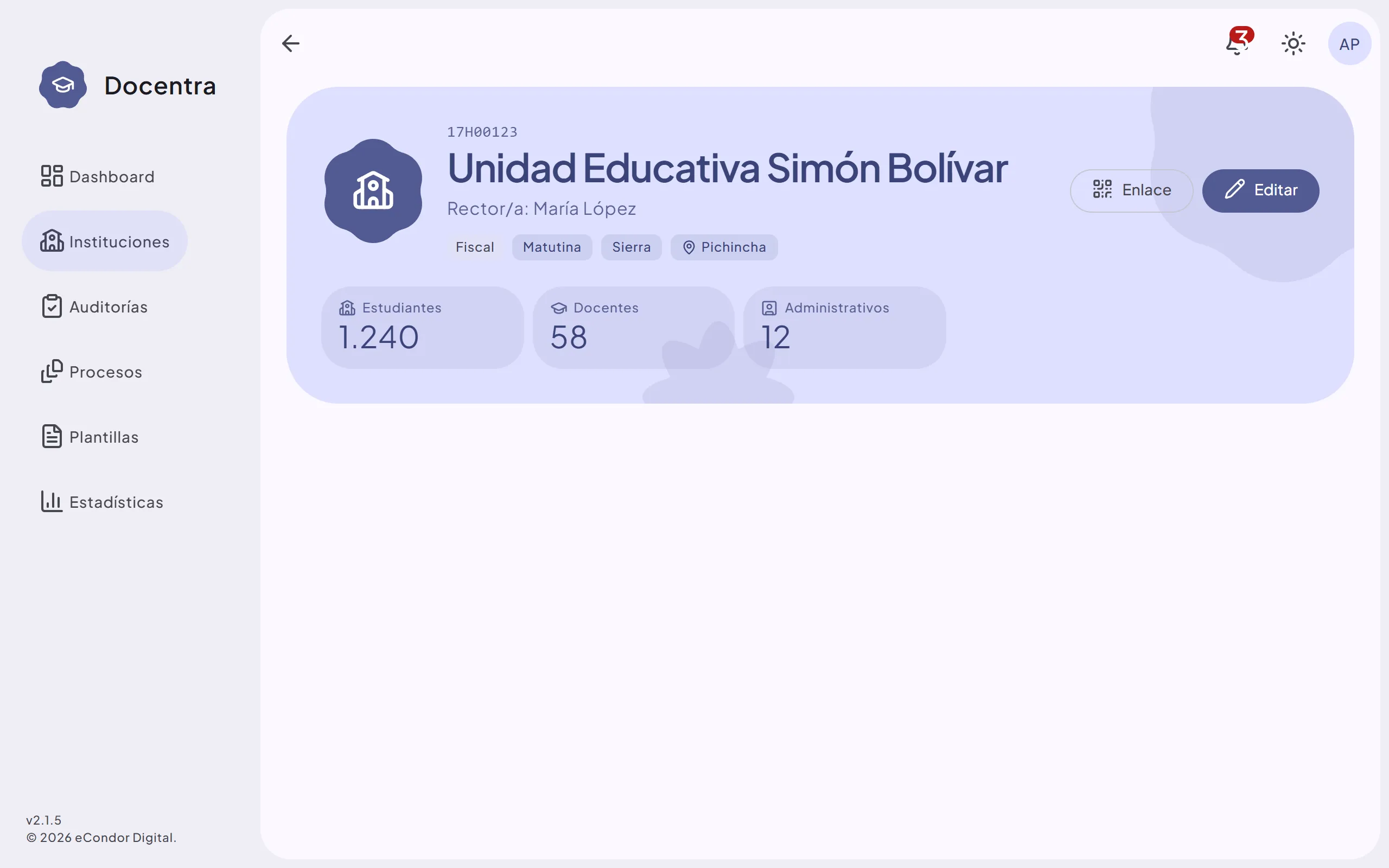
Task: Open Auditorías clipboard icon
Action: point(52,307)
